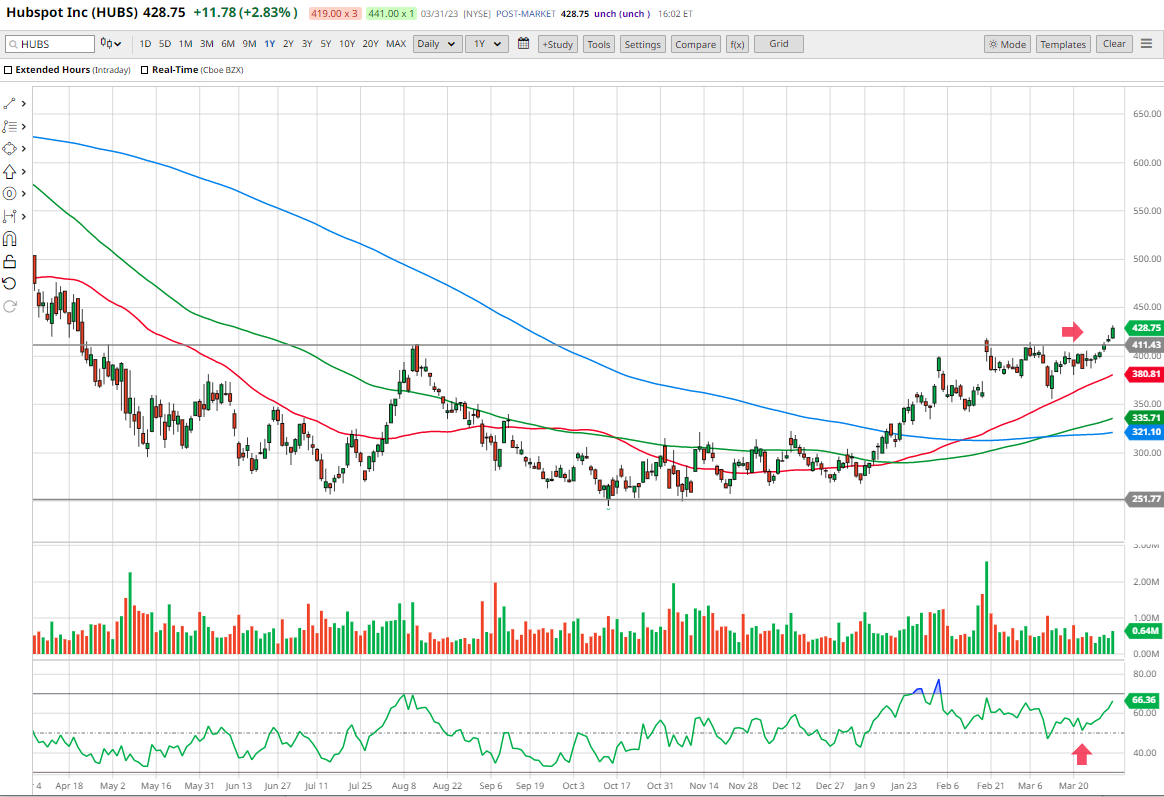Click the green 335.71 moving average tag
Viewport: 1164px width, 797px height.
click(x=1144, y=418)
